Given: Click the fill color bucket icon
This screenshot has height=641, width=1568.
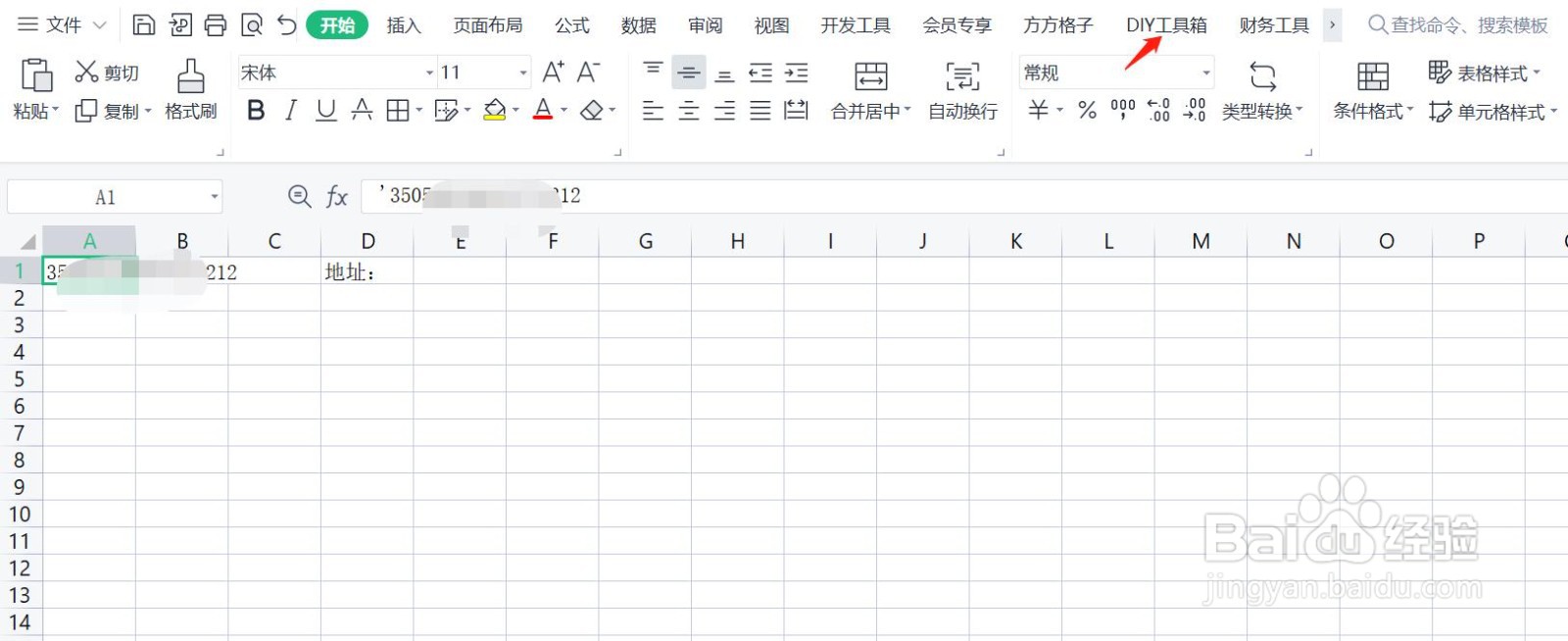Looking at the screenshot, I should pos(495,111).
